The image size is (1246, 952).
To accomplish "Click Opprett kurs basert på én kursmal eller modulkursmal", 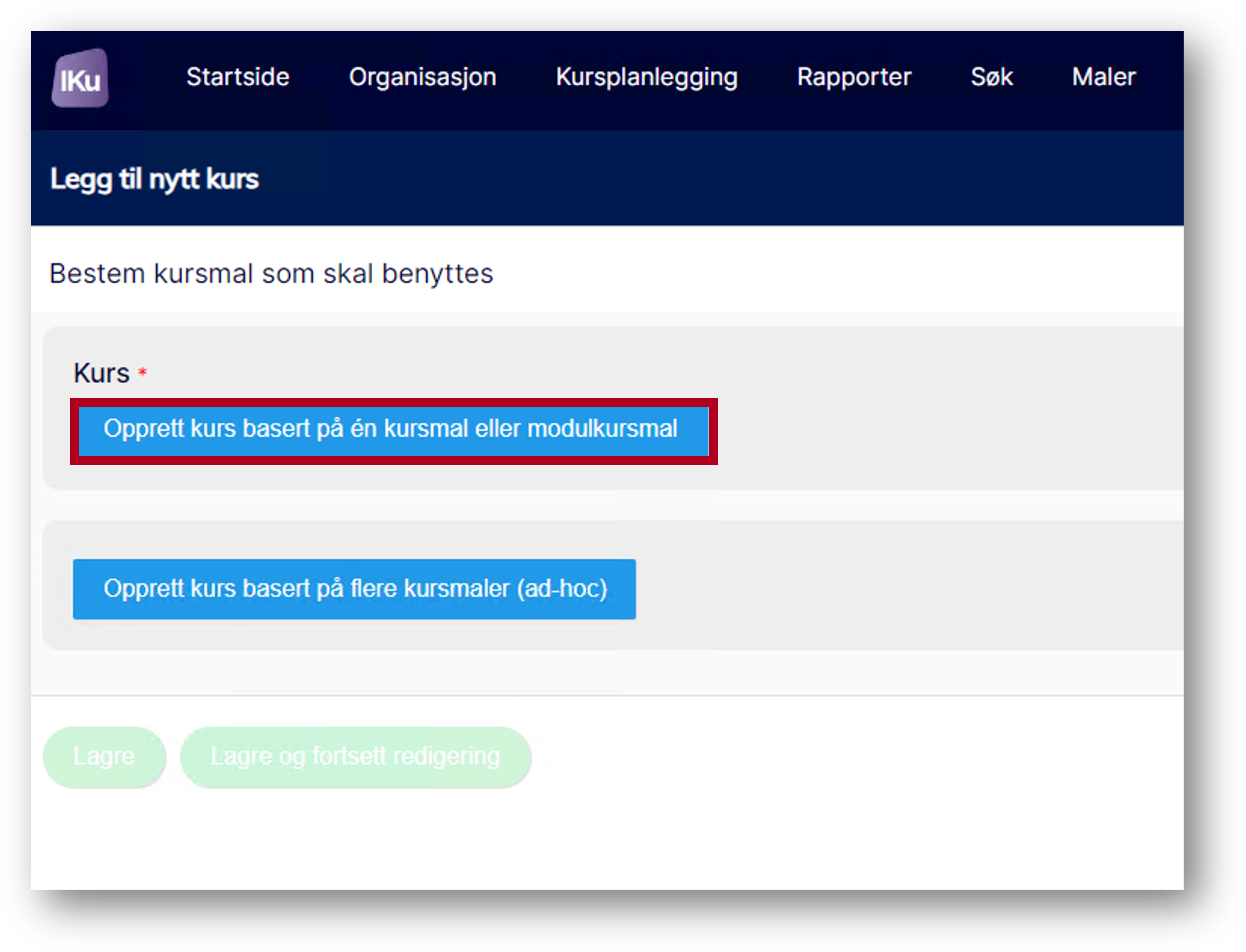I will click(393, 431).
